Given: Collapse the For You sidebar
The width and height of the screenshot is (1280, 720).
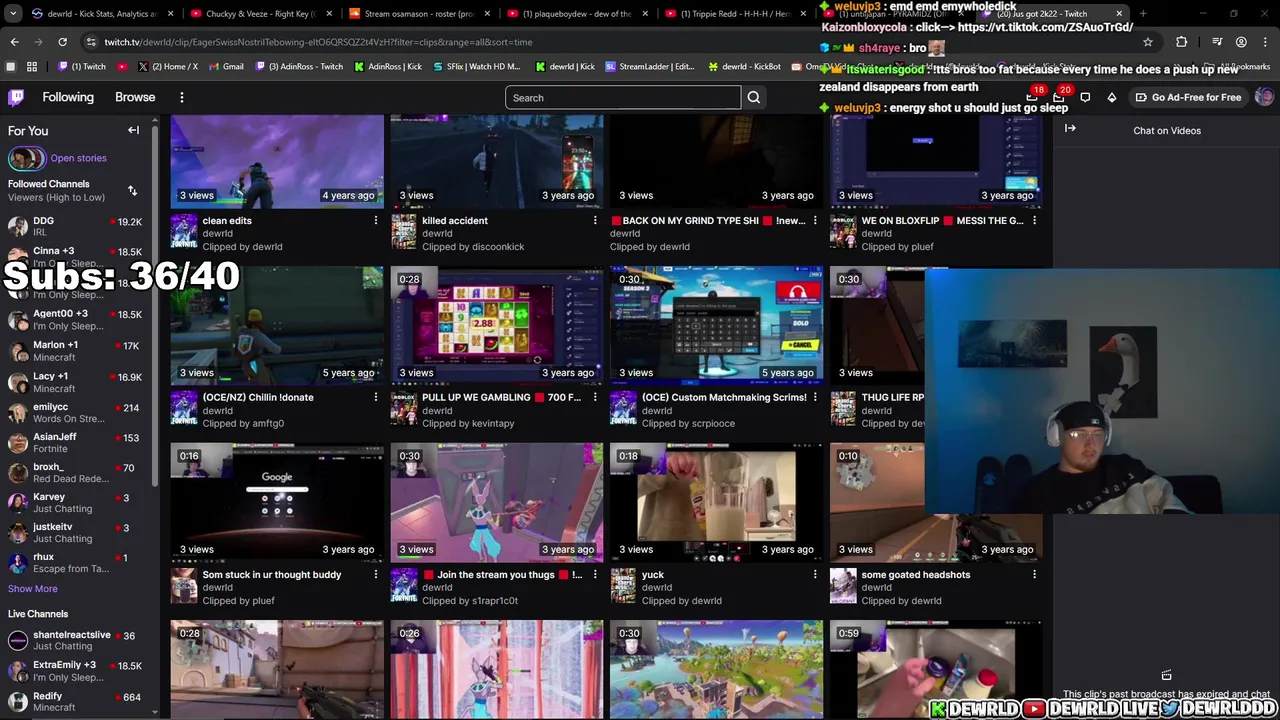Looking at the screenshot, I should 133,130.
